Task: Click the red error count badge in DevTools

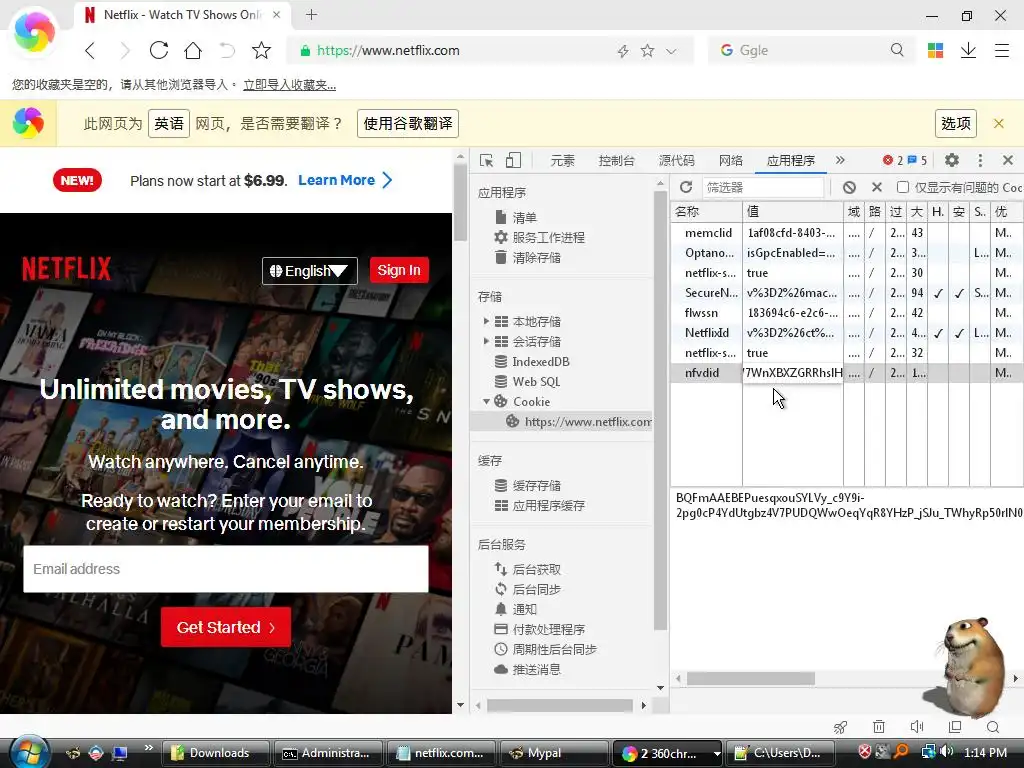Action: [x=893, y=160]
